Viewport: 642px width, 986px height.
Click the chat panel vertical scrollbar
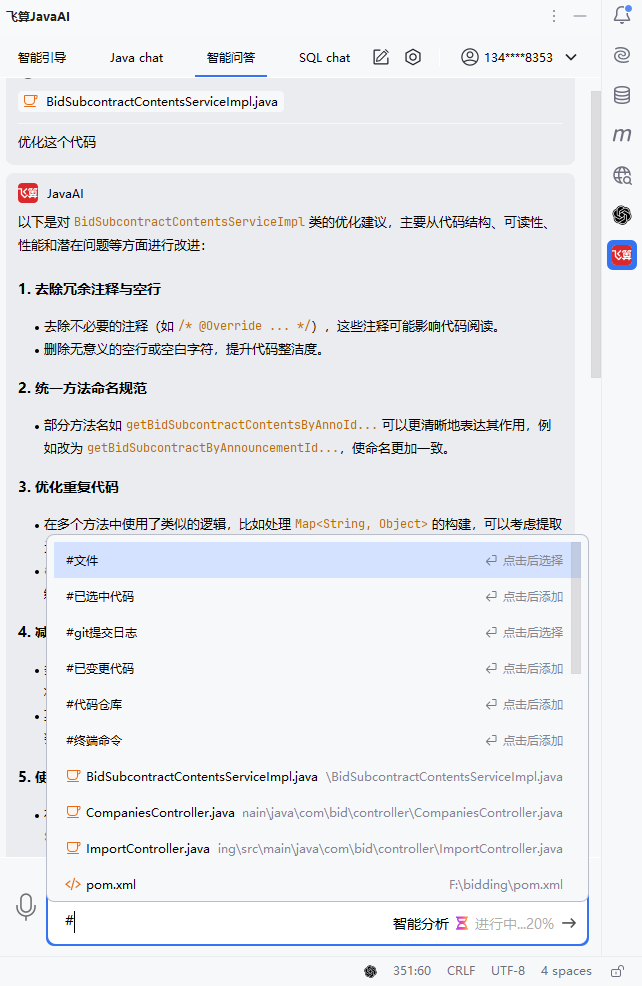click(595, 234)
